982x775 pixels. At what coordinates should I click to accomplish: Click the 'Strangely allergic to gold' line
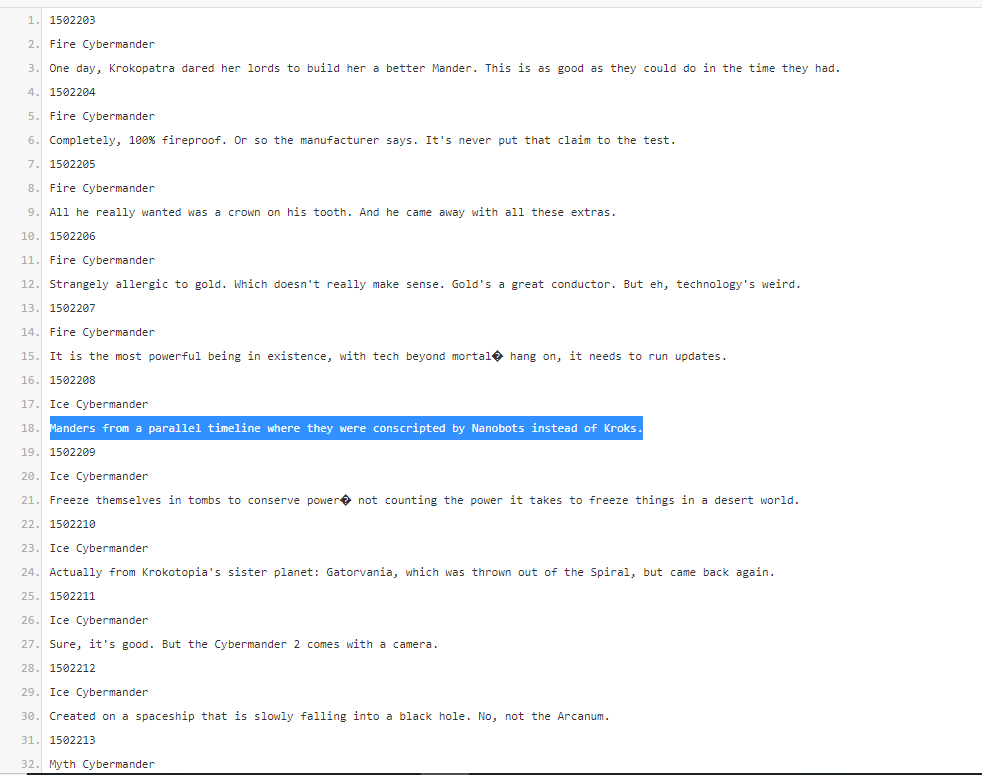[425, 284]
